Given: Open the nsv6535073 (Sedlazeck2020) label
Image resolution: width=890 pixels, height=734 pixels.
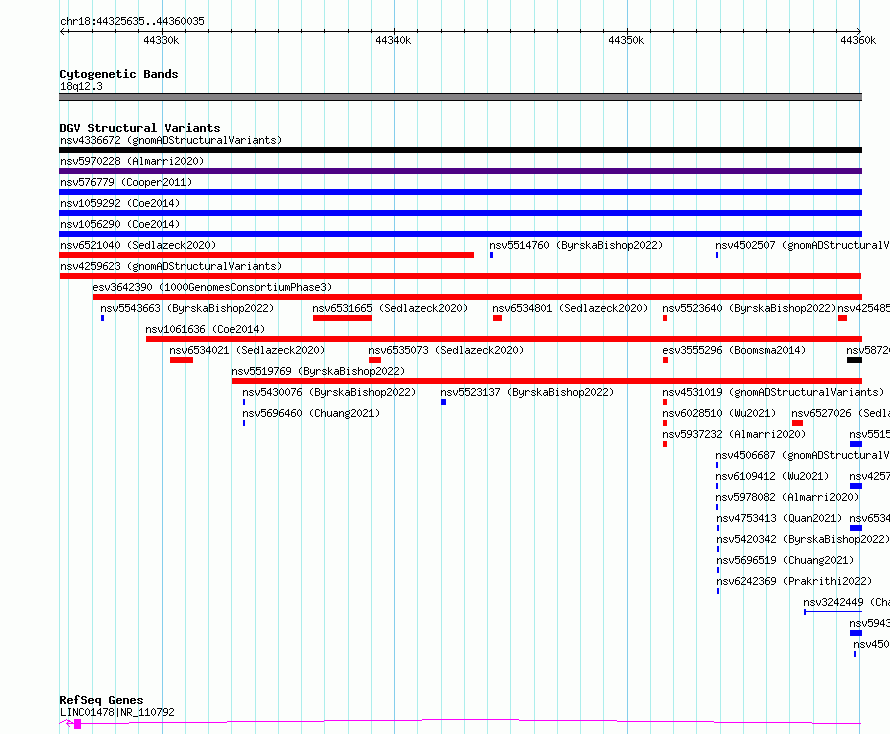Looking at the screenshot, I should tap(446, 350).
